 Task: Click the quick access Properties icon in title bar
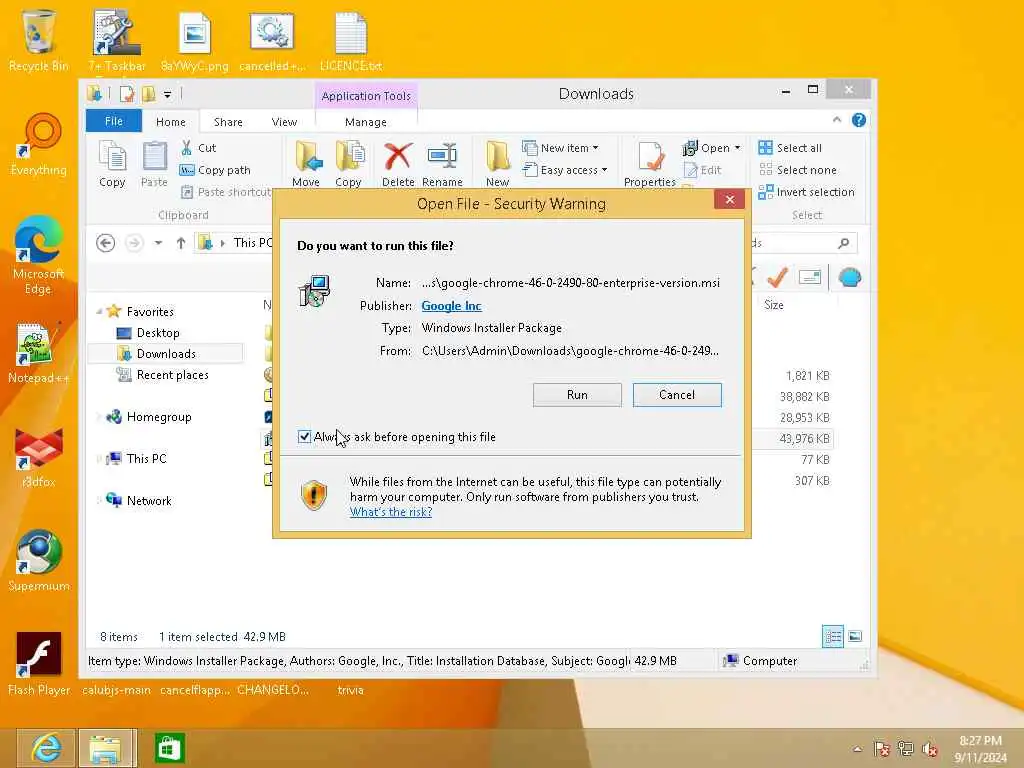coord(127,95)
